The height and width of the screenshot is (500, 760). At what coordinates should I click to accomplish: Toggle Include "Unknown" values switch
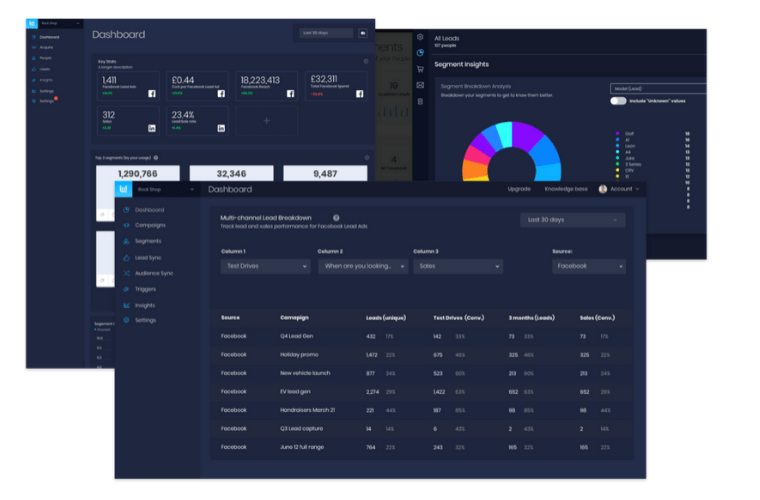click(618, 101)
